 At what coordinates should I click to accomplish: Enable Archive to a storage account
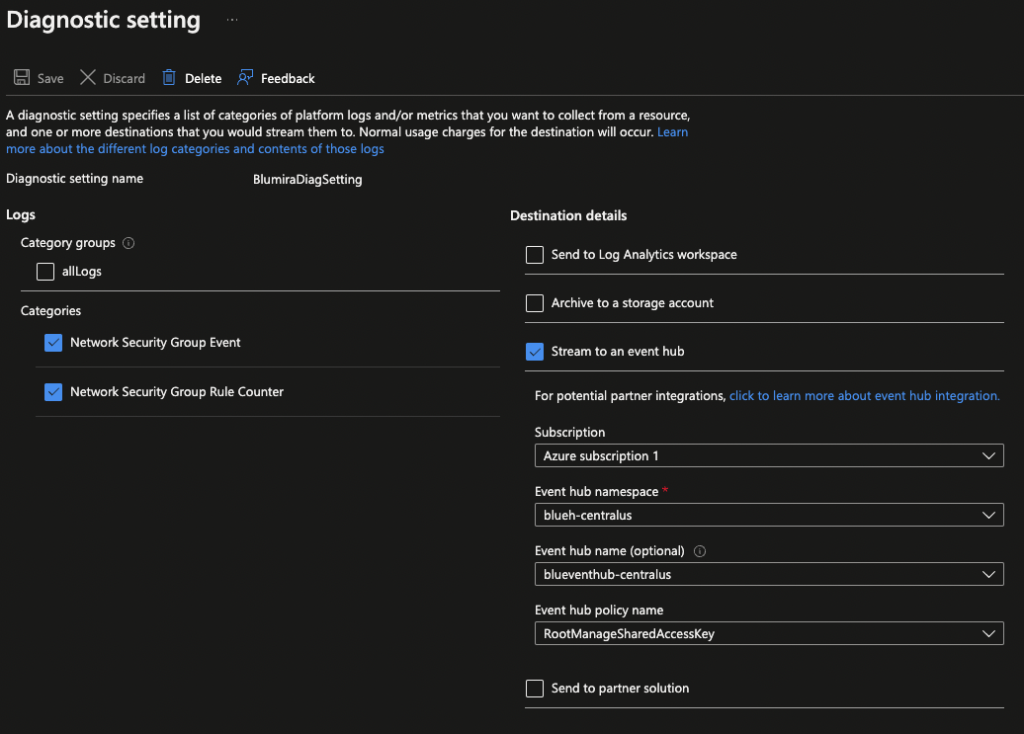click(x=535, y=303)
